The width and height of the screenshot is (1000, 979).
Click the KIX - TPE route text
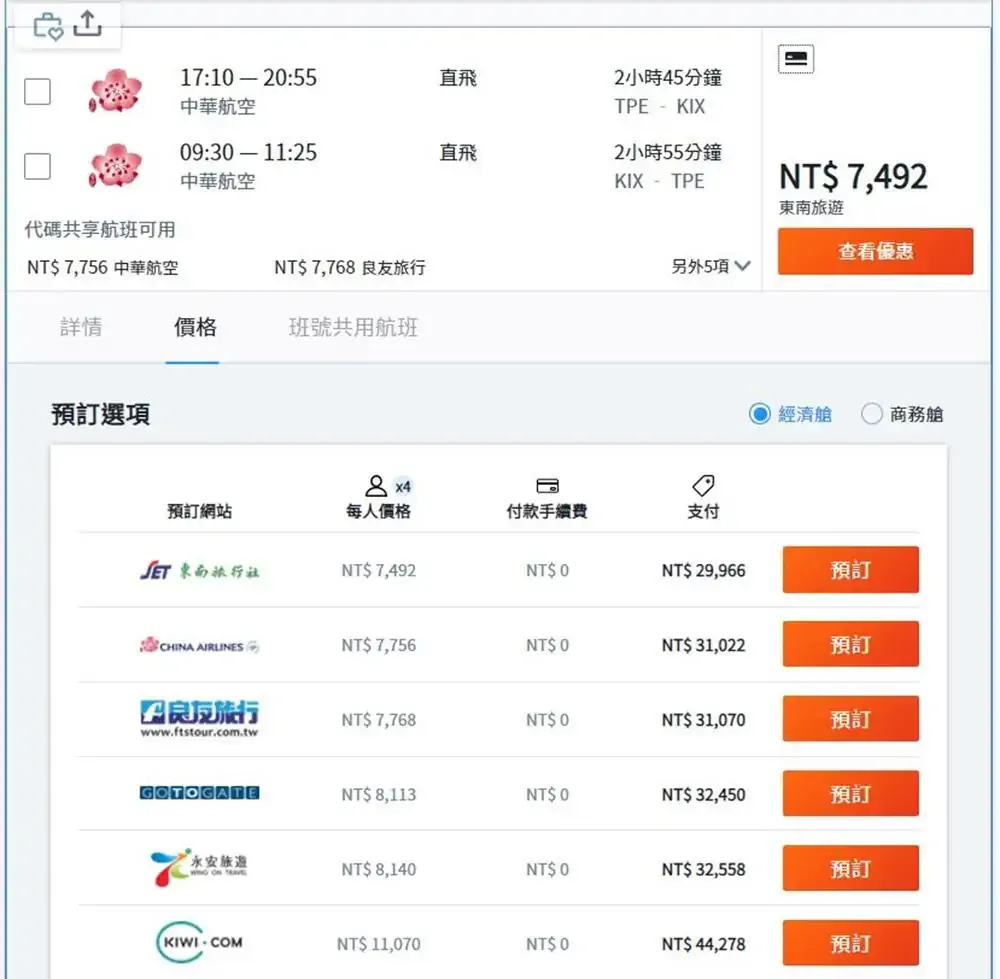[659, 181]
